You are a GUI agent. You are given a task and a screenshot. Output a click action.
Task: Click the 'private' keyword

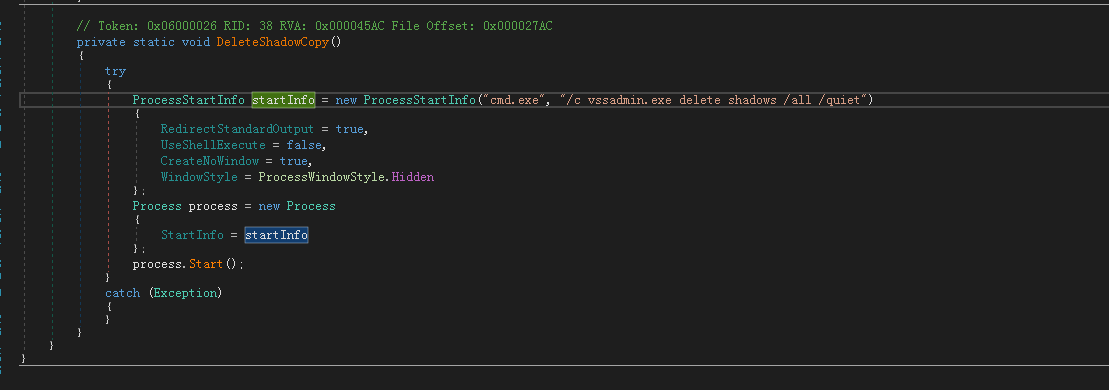(101, 42)
